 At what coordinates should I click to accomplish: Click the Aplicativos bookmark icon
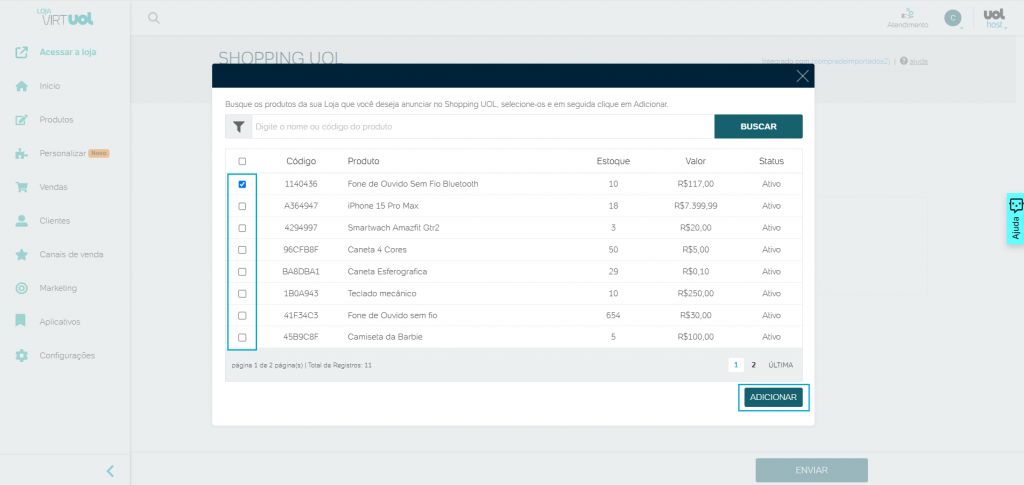(22, 322)
